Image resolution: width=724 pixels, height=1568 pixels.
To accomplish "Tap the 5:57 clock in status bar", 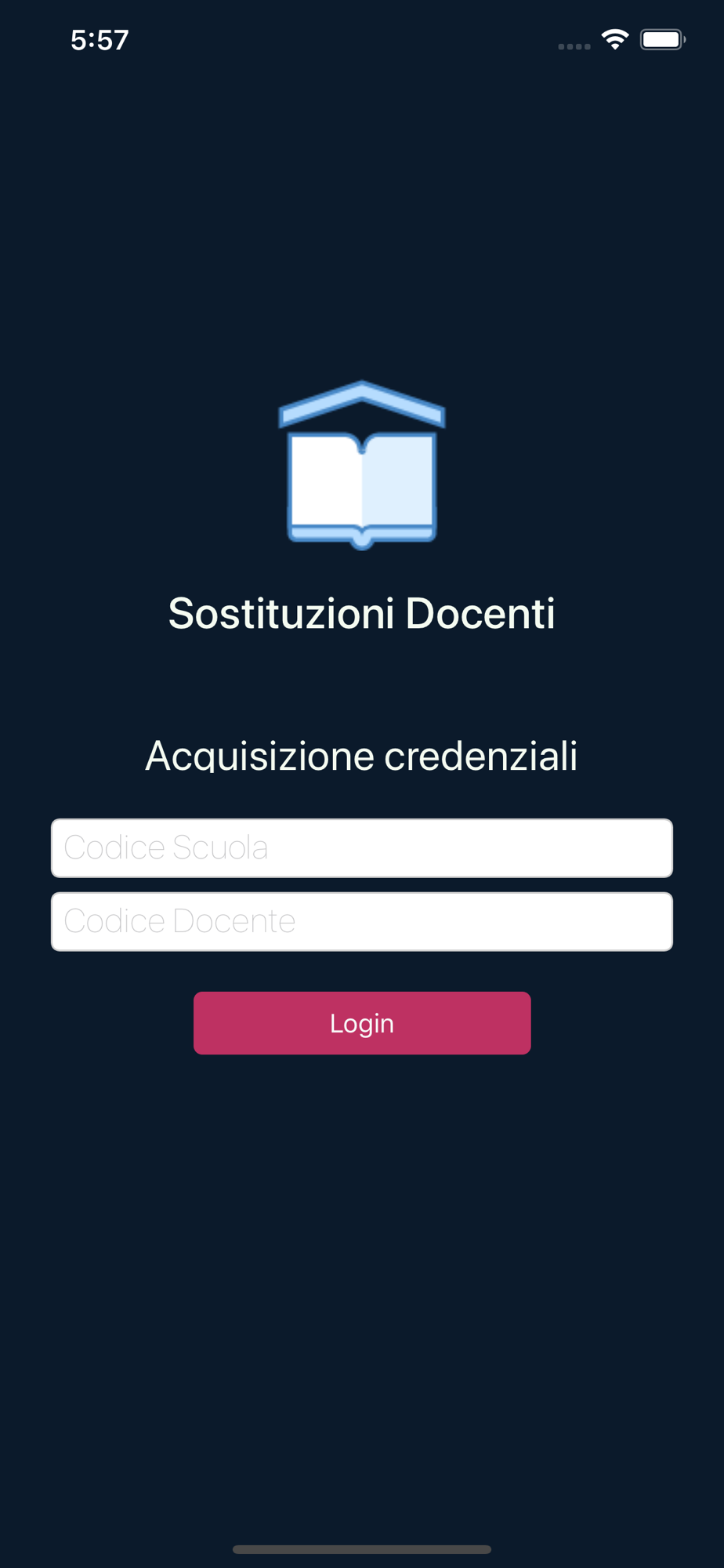I will [100, 40].
